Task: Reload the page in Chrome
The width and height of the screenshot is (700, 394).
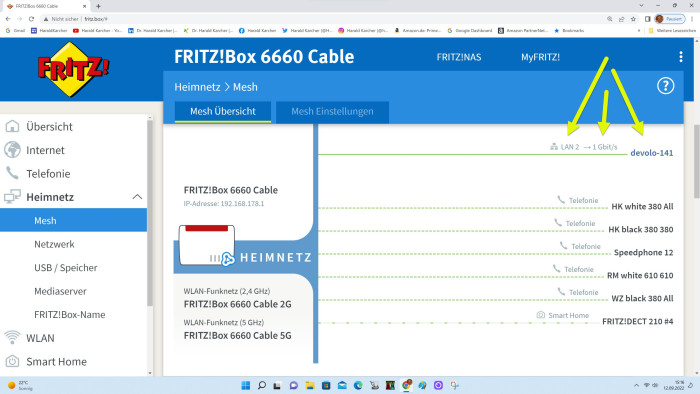Action: [x=31, y=19]
